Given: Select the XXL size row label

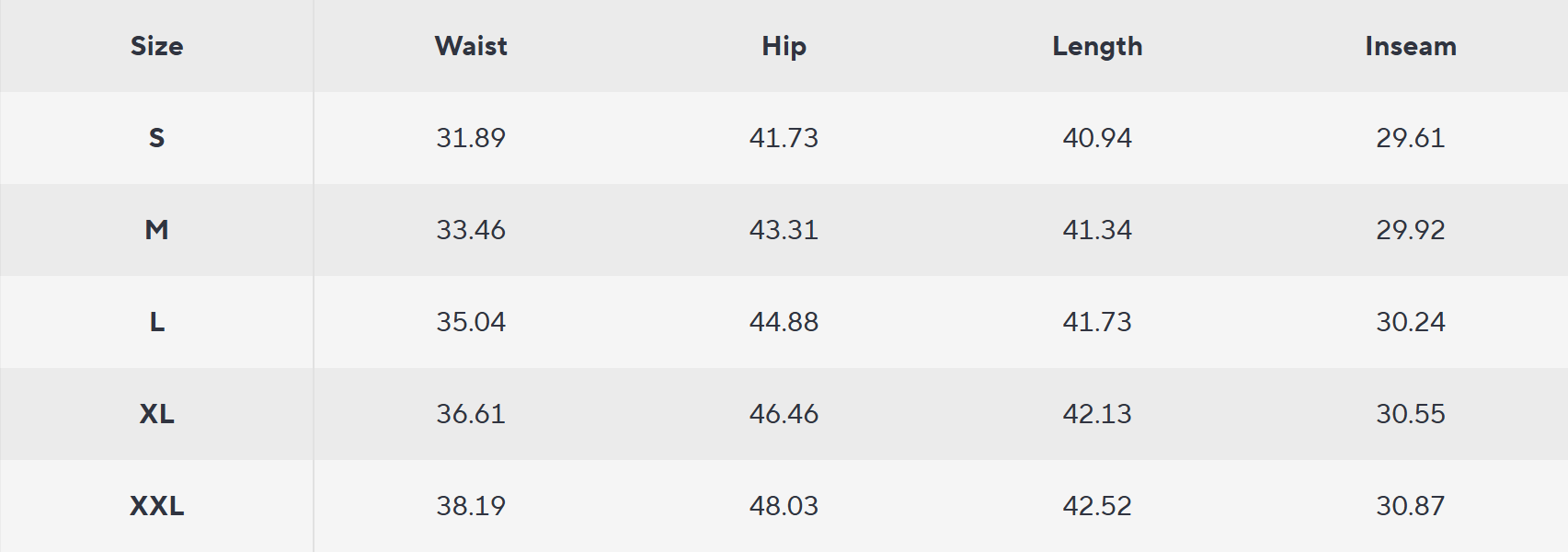Looking at the screenshot, I should tap(156, 506).
